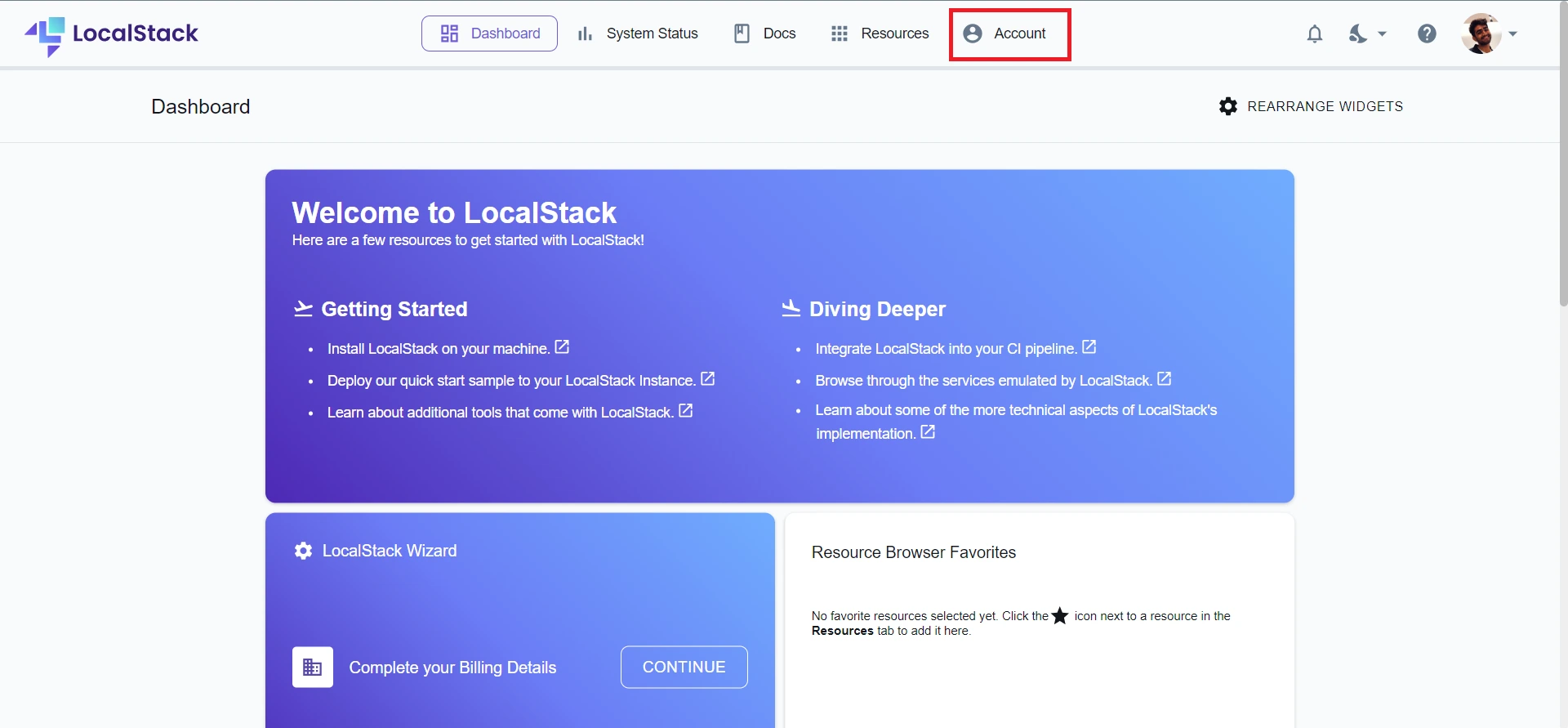Open the notifications bell
This screenshot has height=728, width=1568.
coord(1314,33)
